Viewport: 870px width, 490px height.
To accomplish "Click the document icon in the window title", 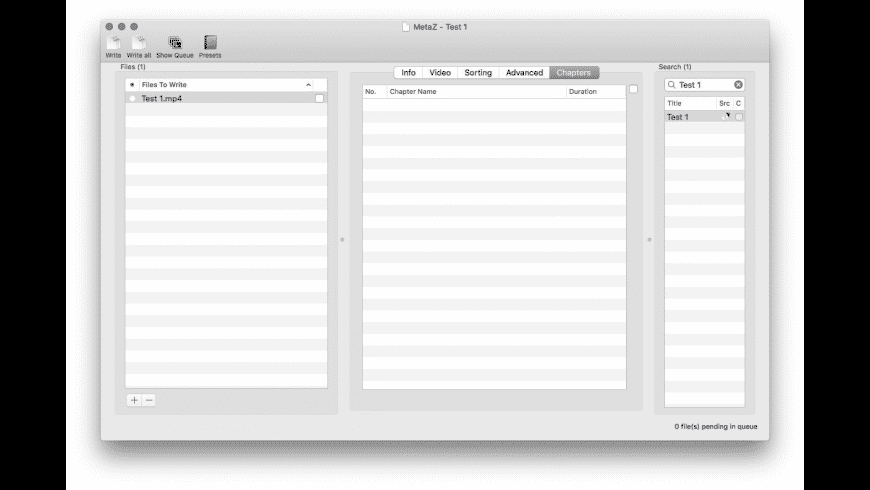I will click(406, 27).
